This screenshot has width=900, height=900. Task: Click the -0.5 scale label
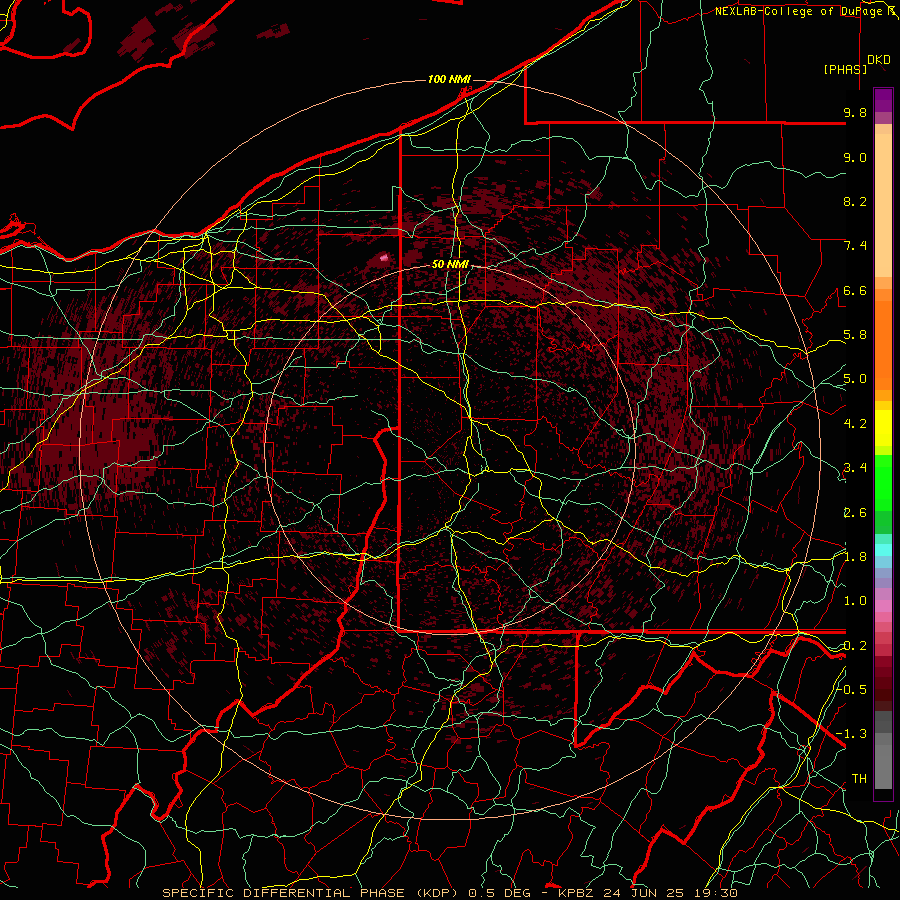click(x=852, y=690)
